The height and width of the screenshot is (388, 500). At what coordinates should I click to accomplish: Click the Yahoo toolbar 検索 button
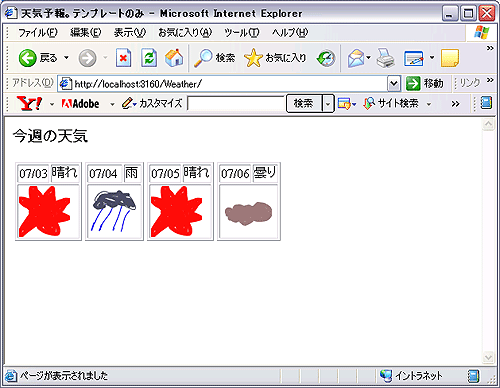304,104
